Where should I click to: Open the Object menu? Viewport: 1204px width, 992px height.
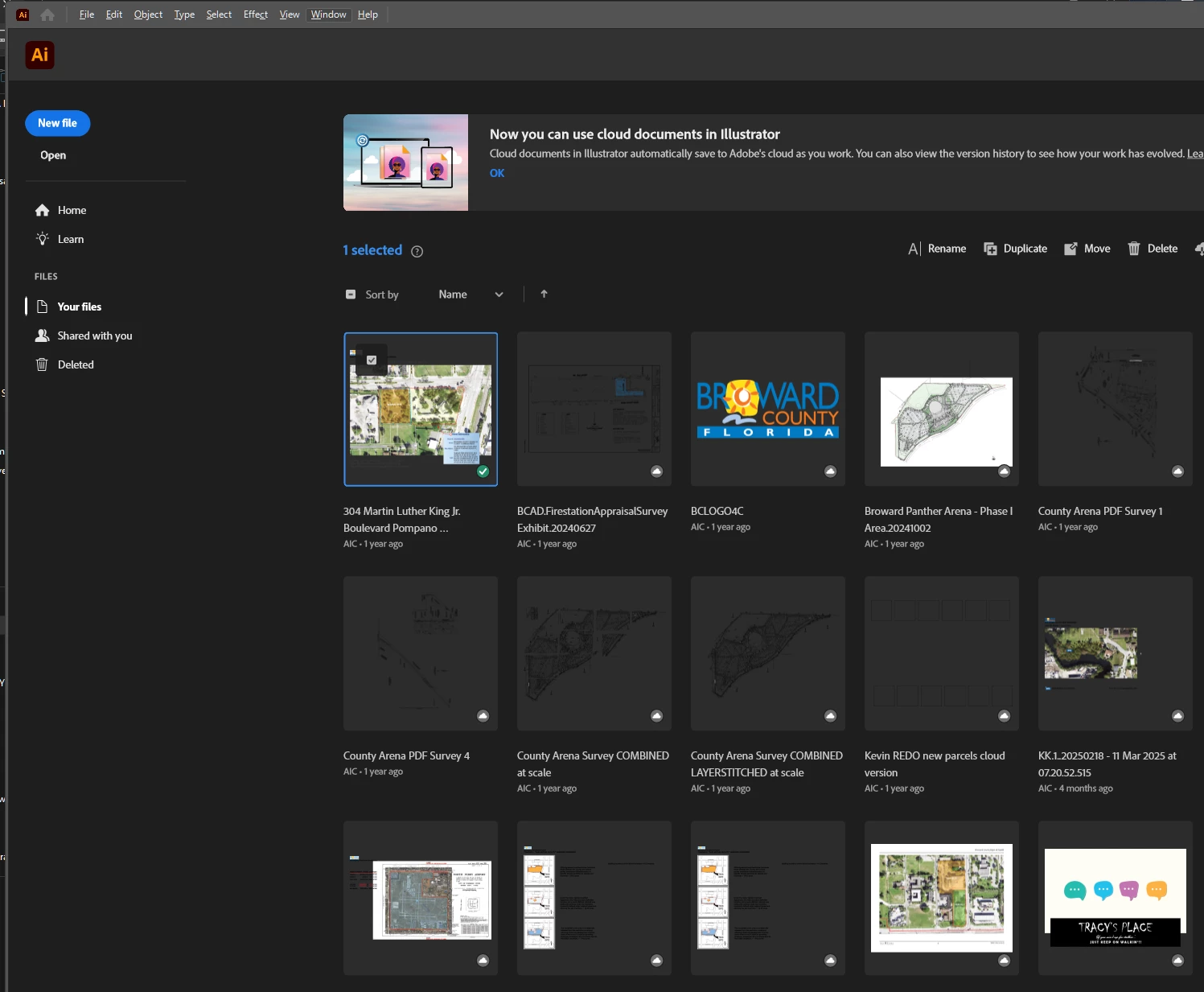tap(148, 14)
